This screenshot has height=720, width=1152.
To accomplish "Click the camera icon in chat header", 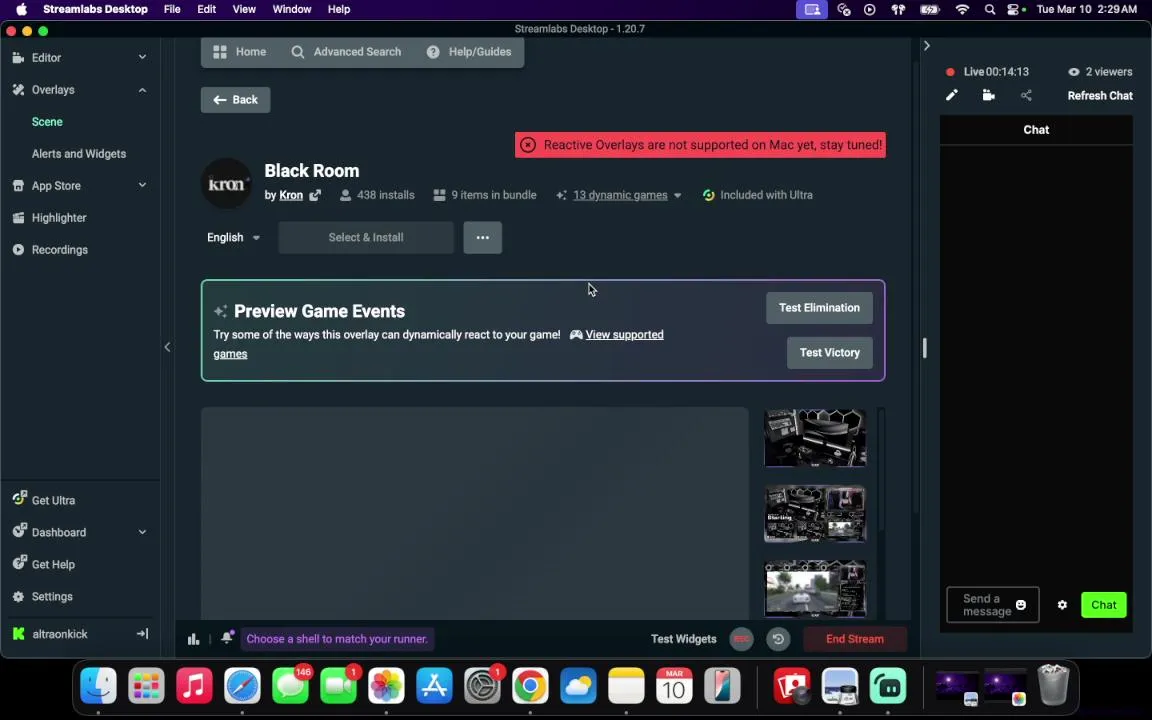I will (x=989, y=95).
